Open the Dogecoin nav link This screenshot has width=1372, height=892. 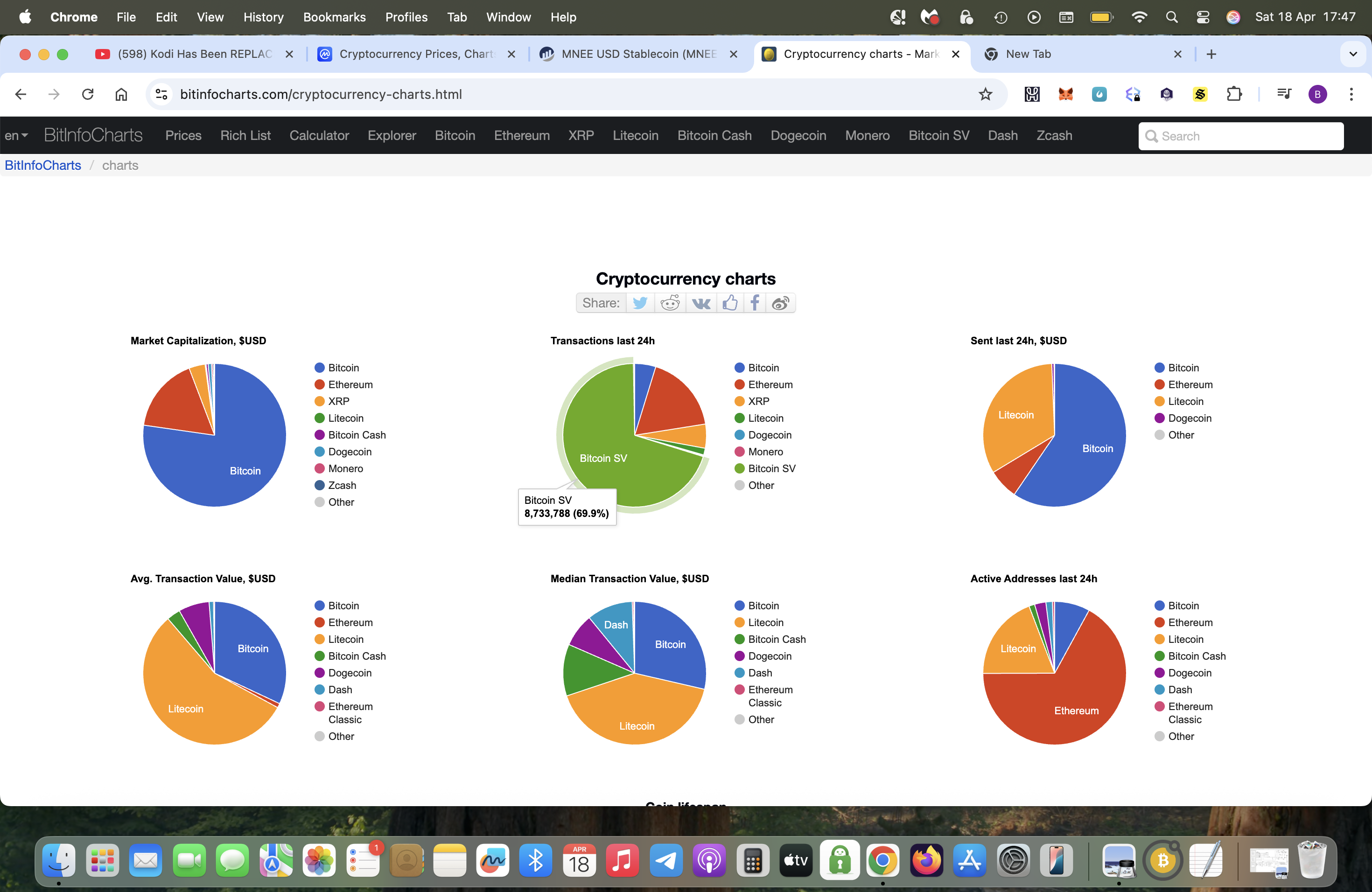click(798, 135)
